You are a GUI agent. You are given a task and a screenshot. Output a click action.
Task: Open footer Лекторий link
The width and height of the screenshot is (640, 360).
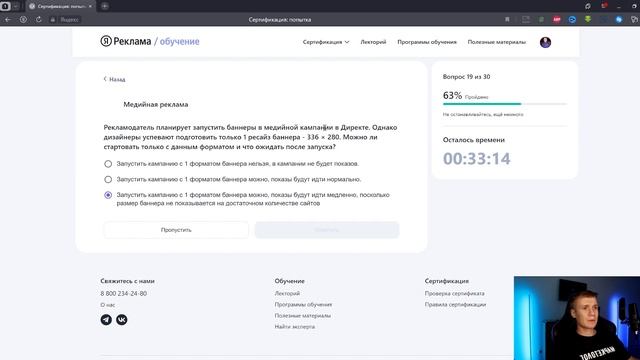(x=287, y=293)
